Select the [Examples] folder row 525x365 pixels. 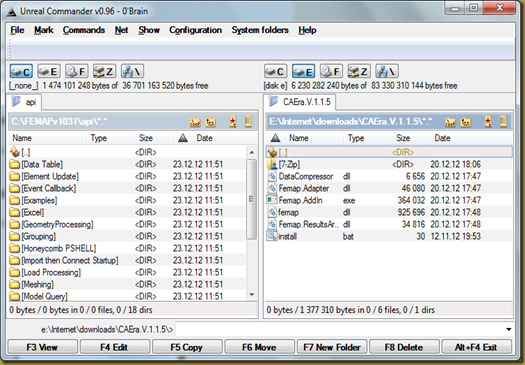(x=127, y=200)
